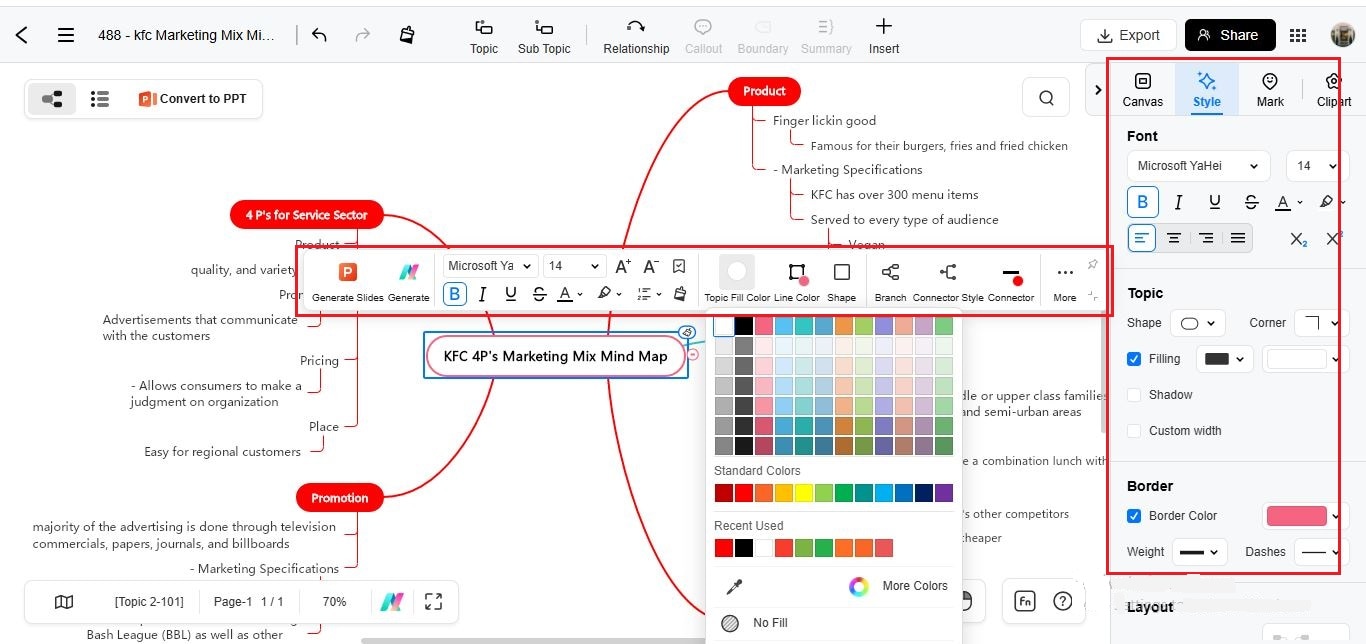1366x644 pixels.
Task: Open the user profile avatar
Action: tap(1342, 35)
